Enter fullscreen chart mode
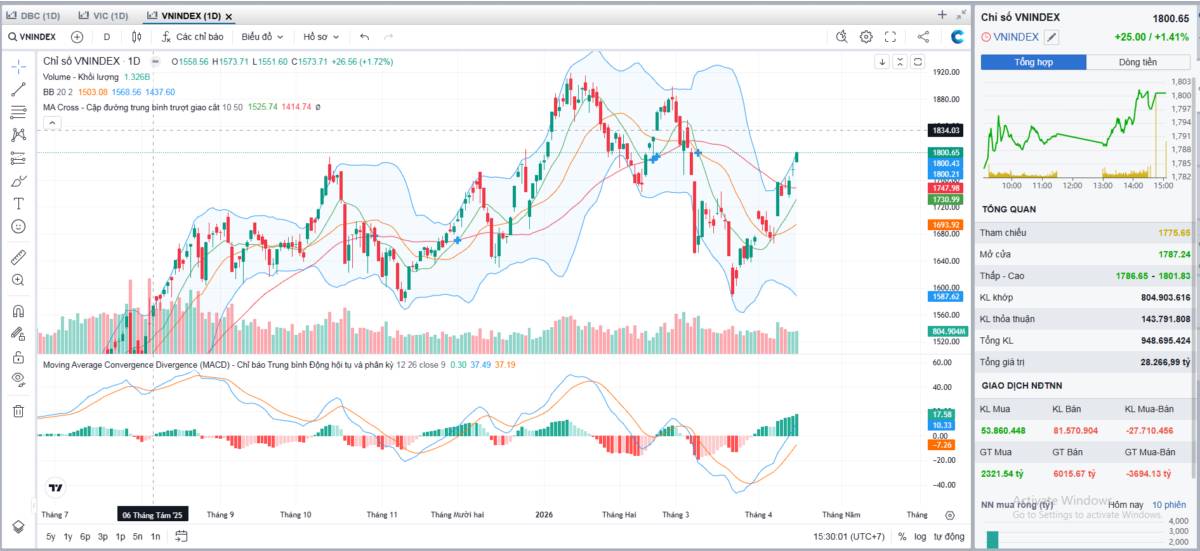The image size is (1200, 551). click(890, 37)
